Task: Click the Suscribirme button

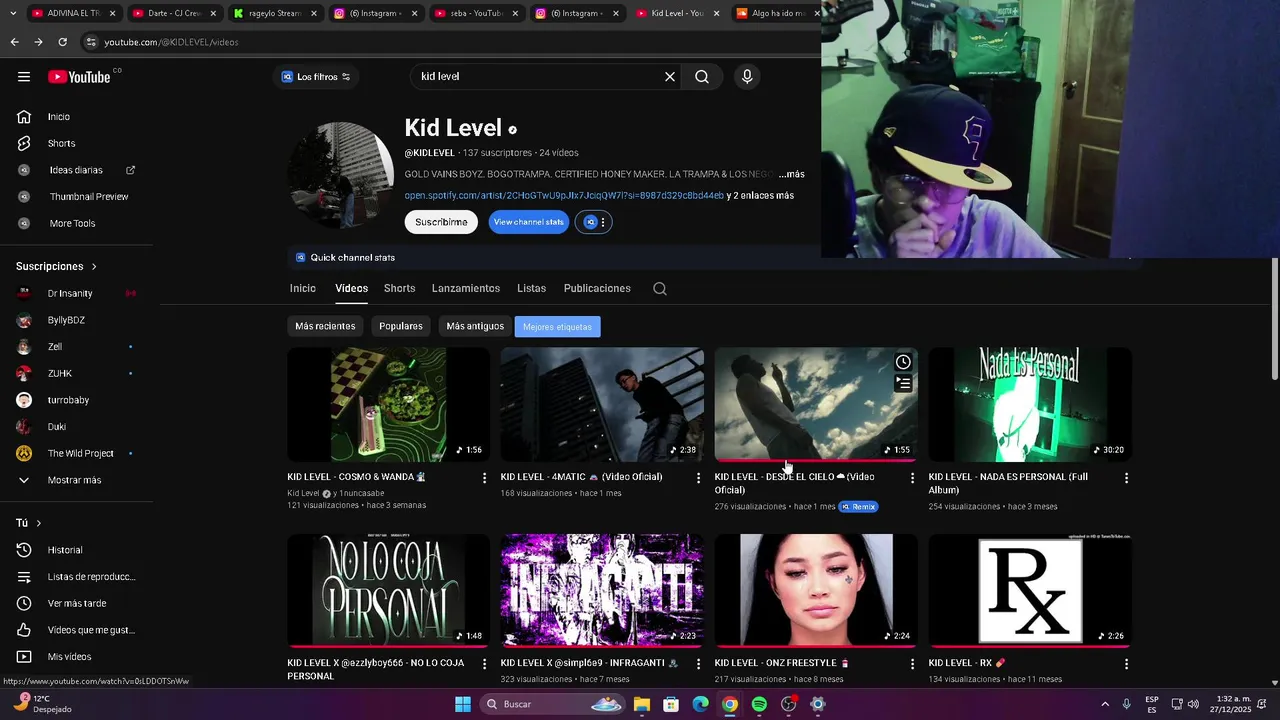Action: click(441, 222)
